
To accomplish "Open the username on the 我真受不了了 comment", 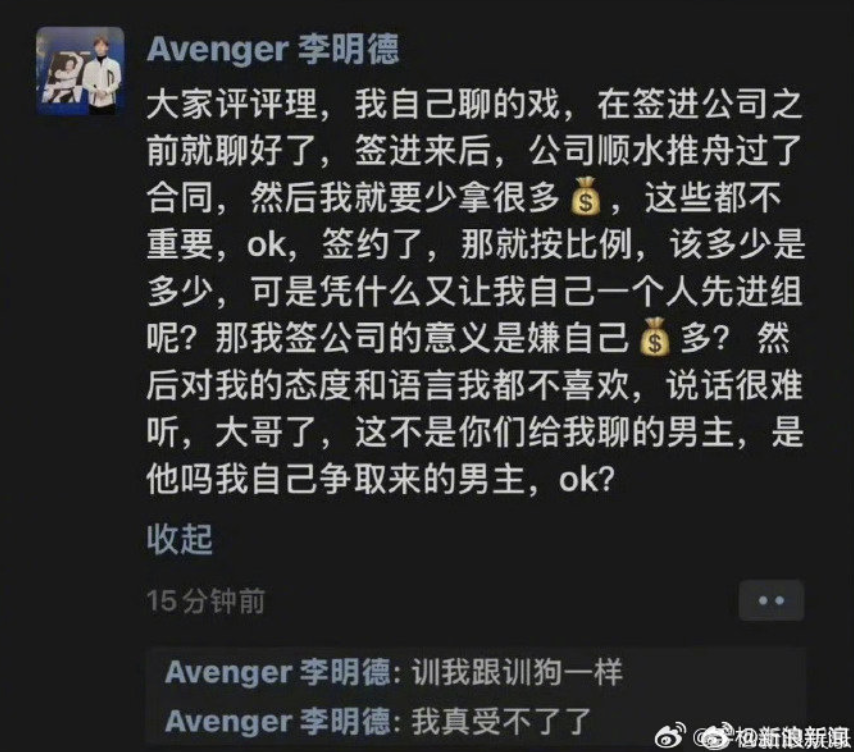I will (x=278, y=721).
